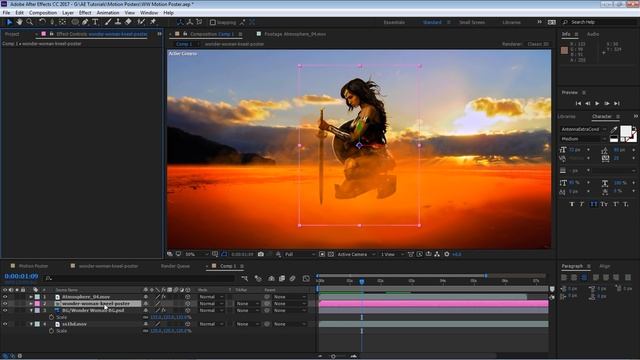
Task: Select the Ellipse shape tool
Action: pyautogui.click(x=75, y=22)
